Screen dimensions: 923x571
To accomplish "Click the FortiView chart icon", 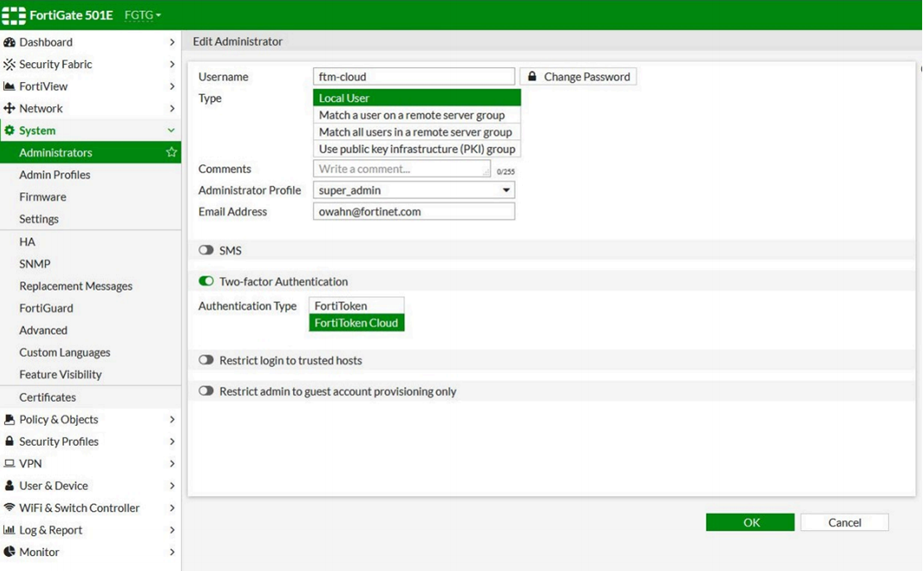I will click(9, 87).
